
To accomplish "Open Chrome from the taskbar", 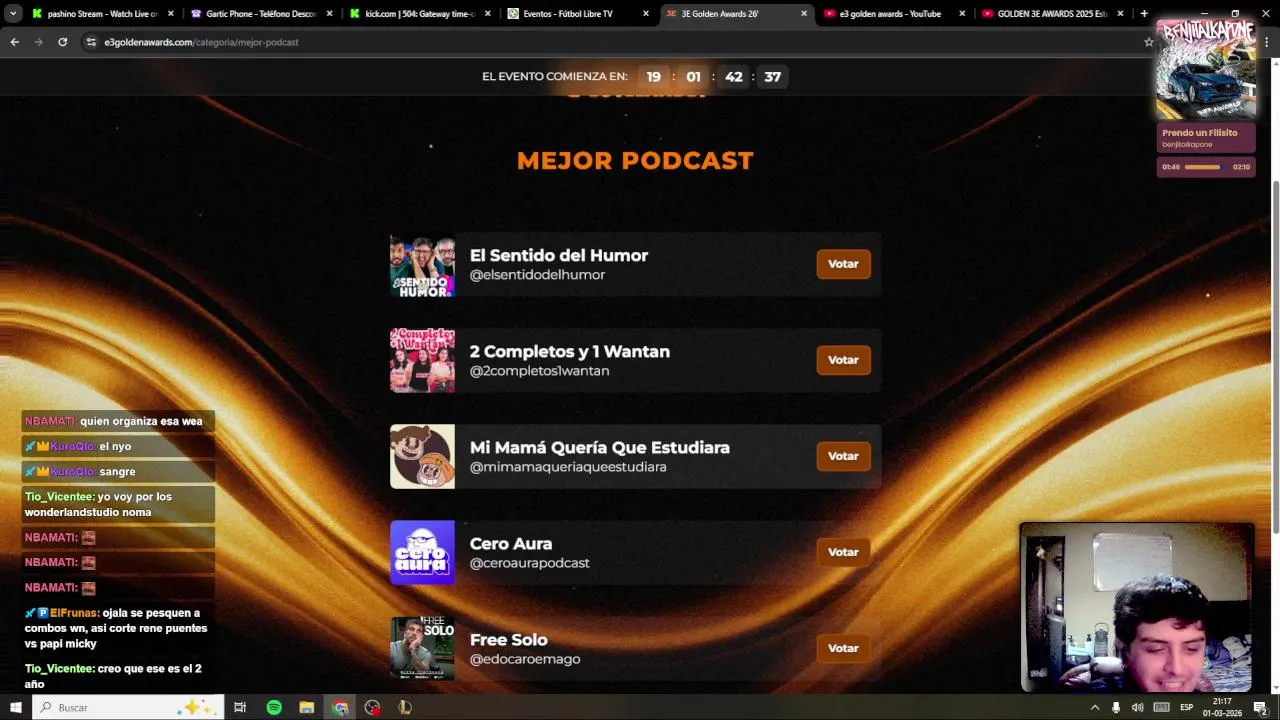I will (340, 707).
